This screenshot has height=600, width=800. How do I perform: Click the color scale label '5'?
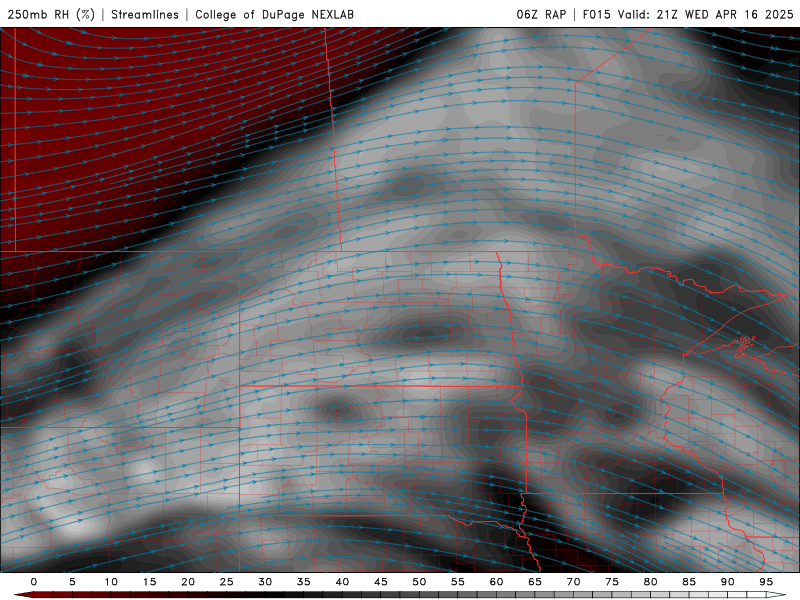tap(72, 582)
